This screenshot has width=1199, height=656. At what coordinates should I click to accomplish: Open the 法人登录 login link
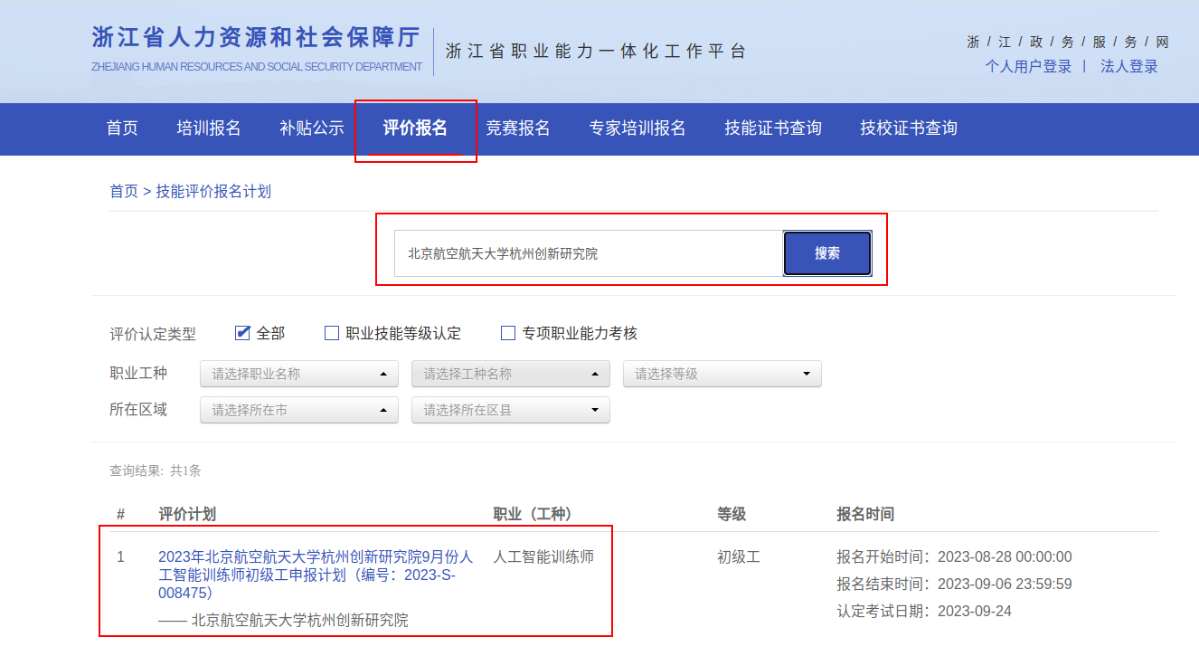coord(1129,67)
